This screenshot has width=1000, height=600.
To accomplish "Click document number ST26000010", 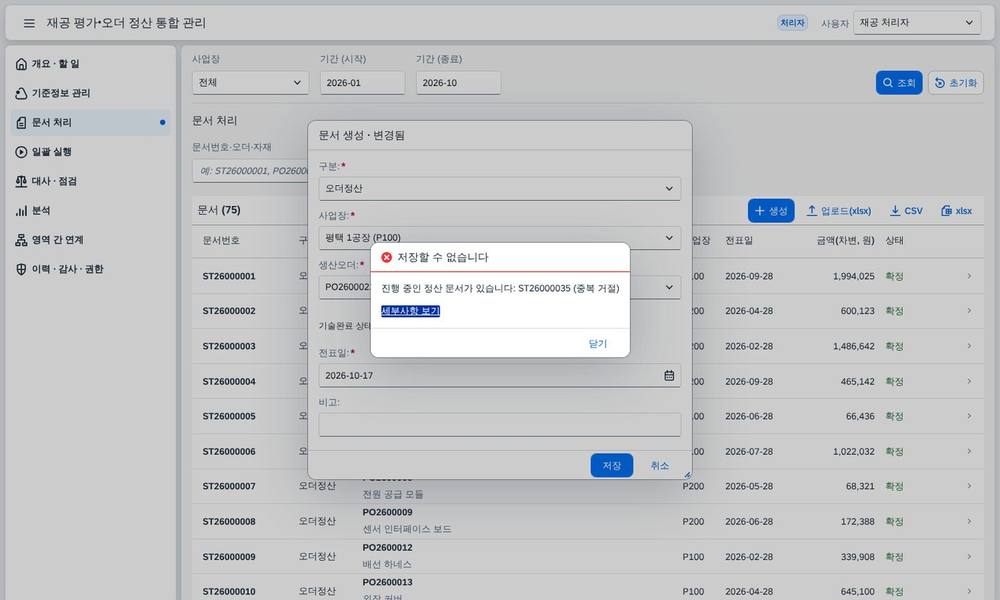I will (x=229, y=591).
